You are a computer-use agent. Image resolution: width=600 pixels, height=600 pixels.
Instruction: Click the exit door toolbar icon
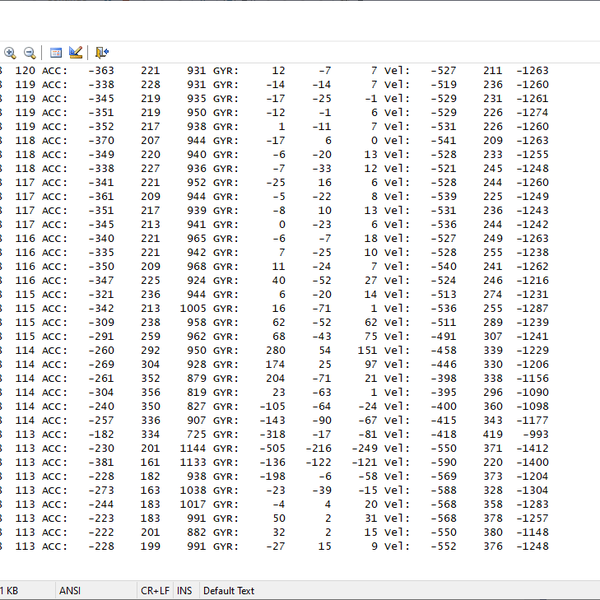coord(102,52)
